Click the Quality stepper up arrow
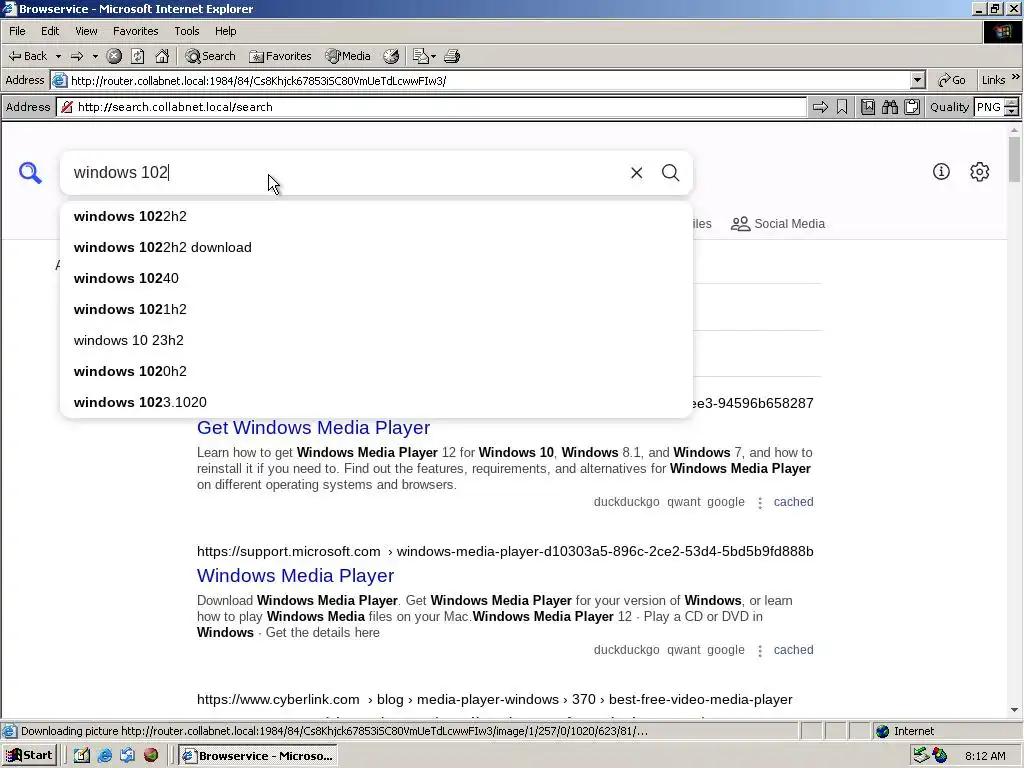 1012,103
